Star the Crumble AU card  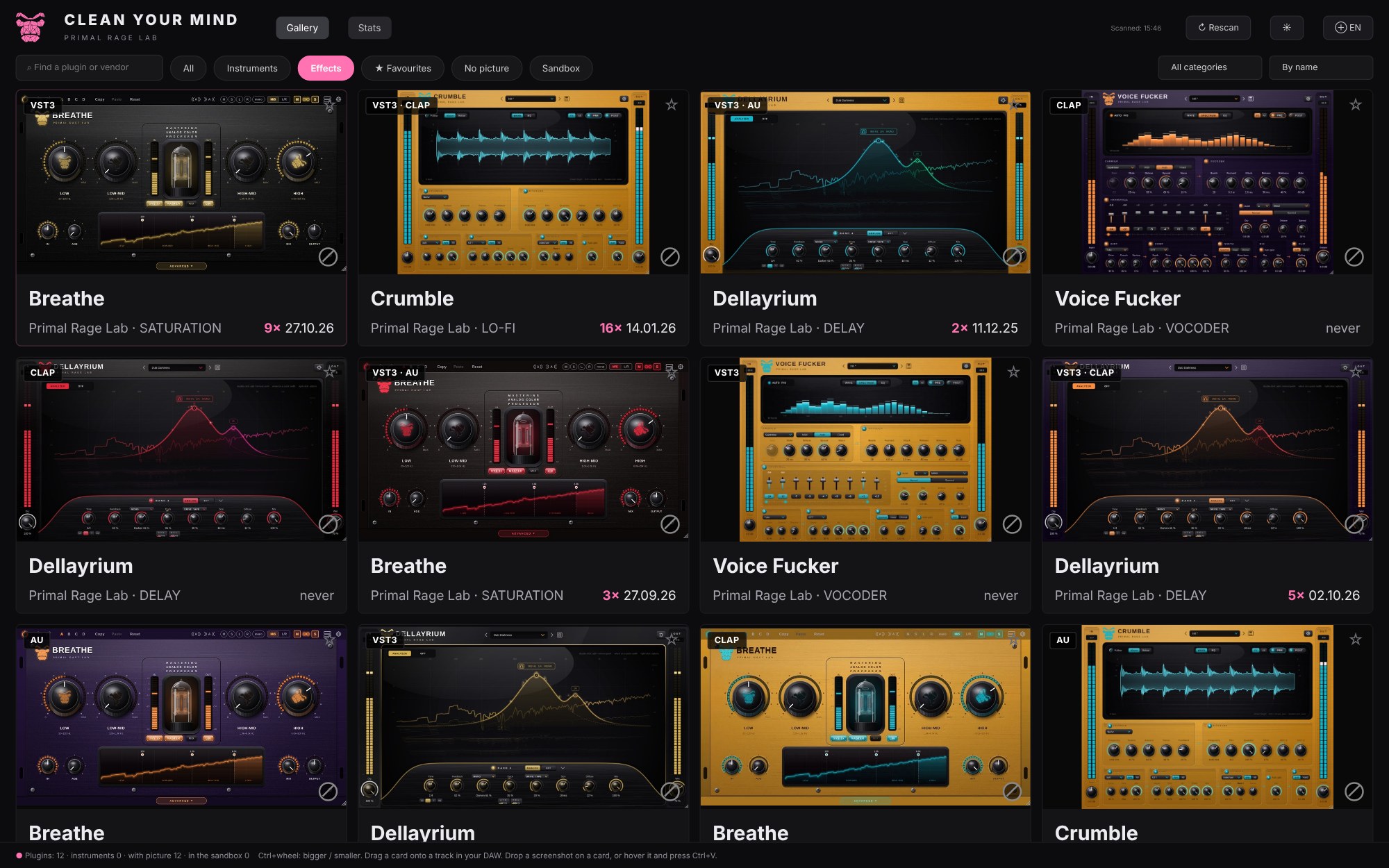(1355, 640)
